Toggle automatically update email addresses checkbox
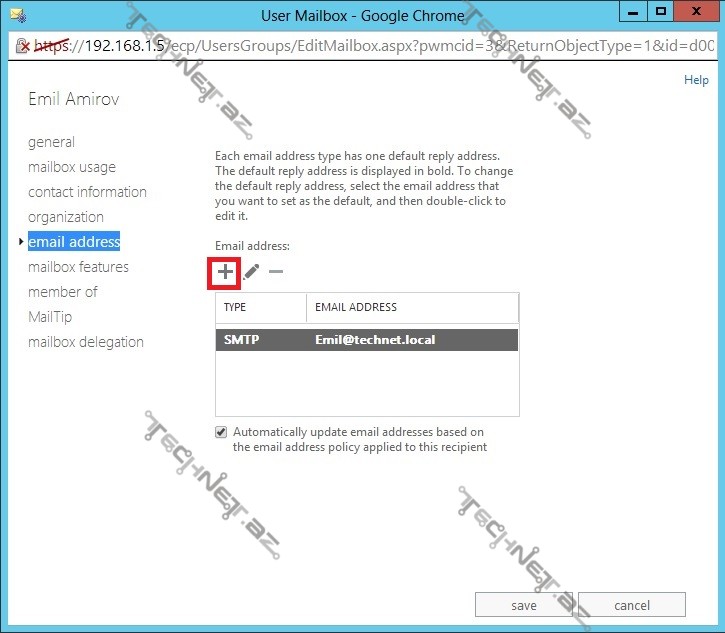This screenshot has height=633, width=725. pyautogui.click(x=221, y=432)
